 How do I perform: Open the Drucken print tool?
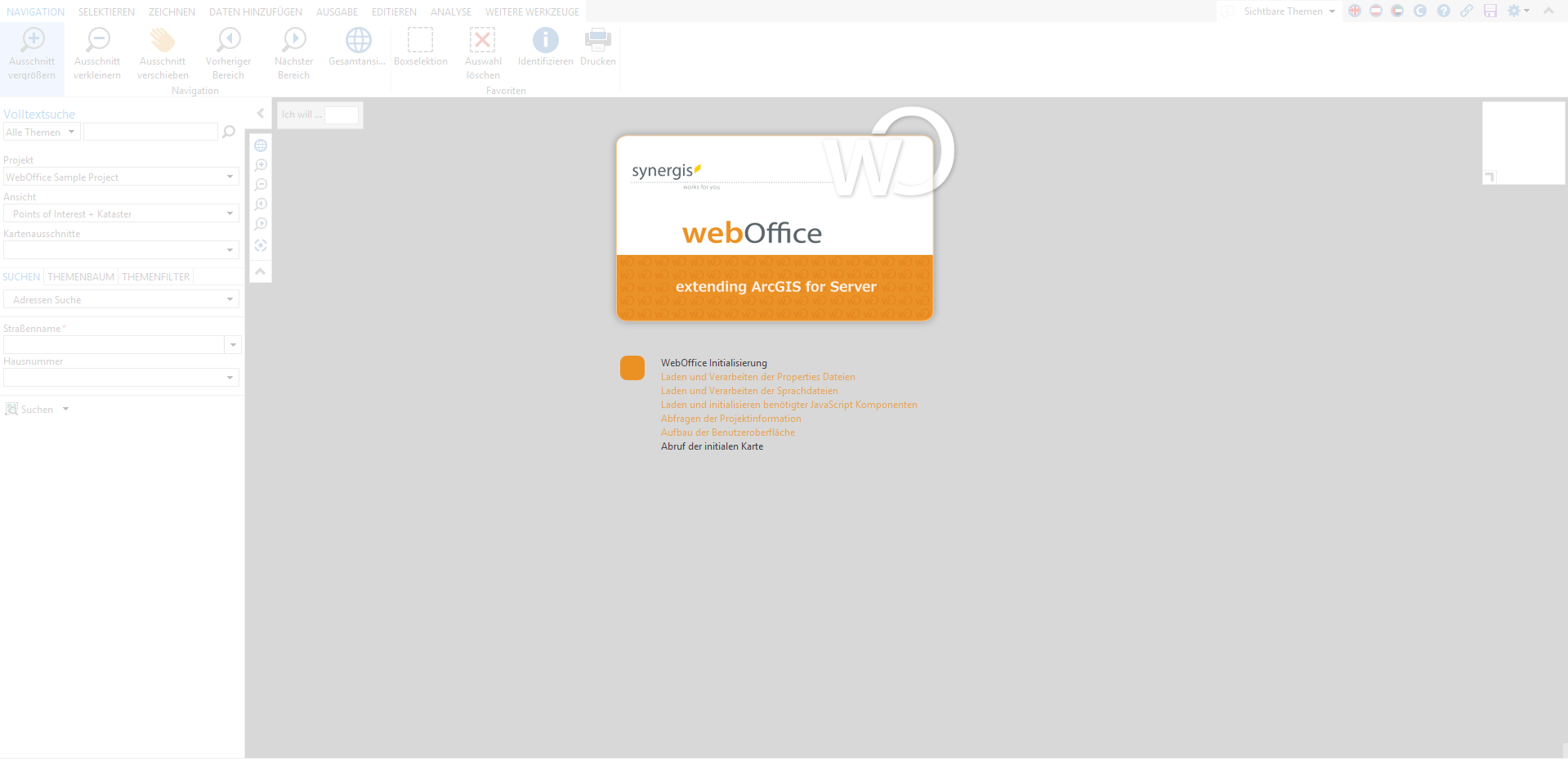point(597,39)
